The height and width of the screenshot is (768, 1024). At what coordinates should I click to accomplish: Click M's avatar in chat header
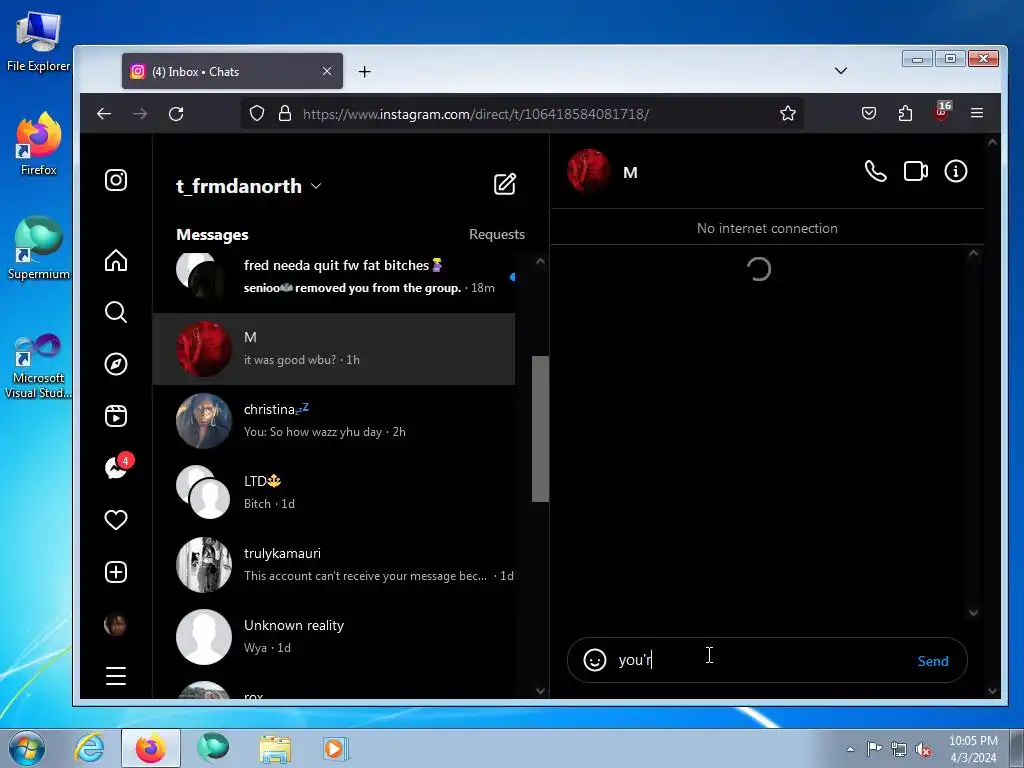[x=588, y=171]
